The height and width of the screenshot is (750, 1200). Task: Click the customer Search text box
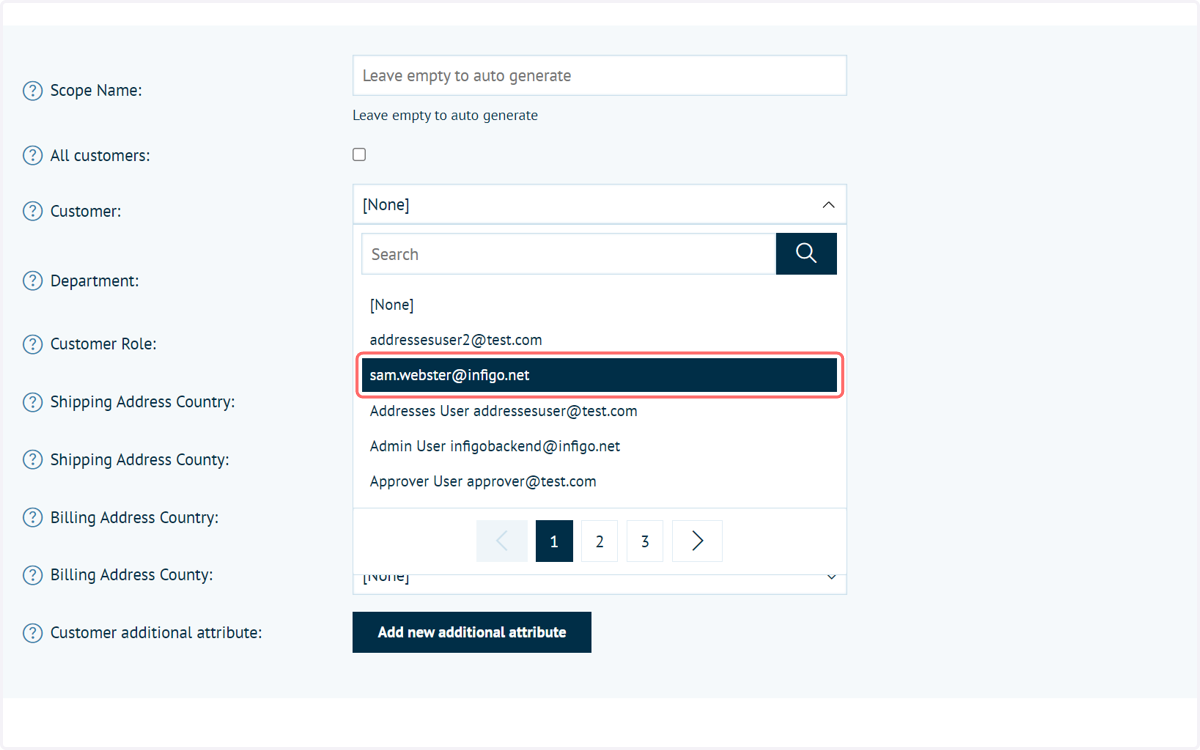[568, 254]
